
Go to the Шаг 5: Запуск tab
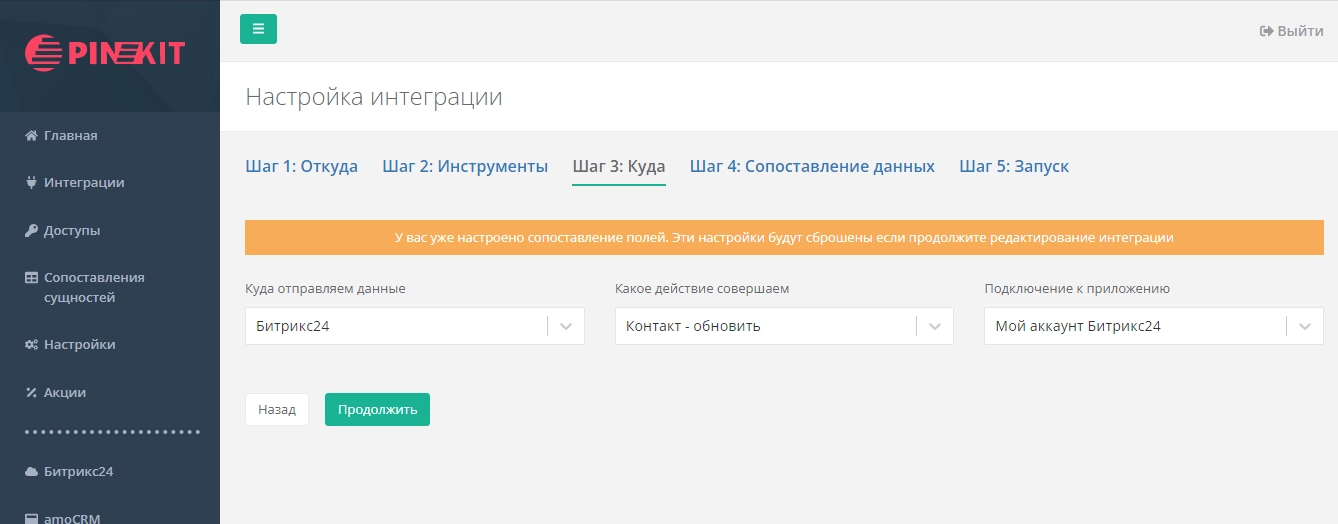pos(1014,166)
